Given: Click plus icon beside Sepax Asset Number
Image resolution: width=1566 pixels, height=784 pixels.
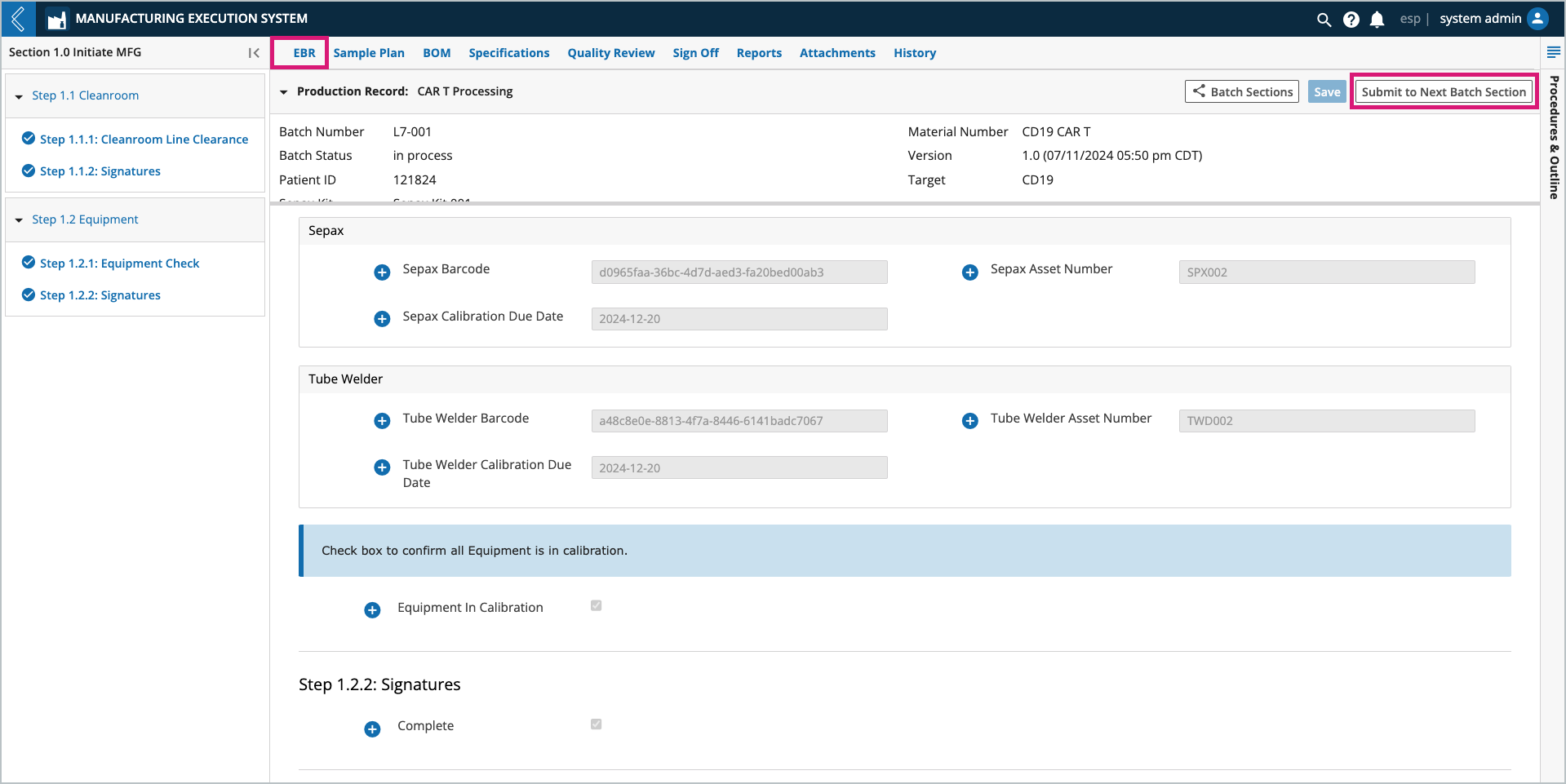Looking at the screenshot, I should coord(970,272).
